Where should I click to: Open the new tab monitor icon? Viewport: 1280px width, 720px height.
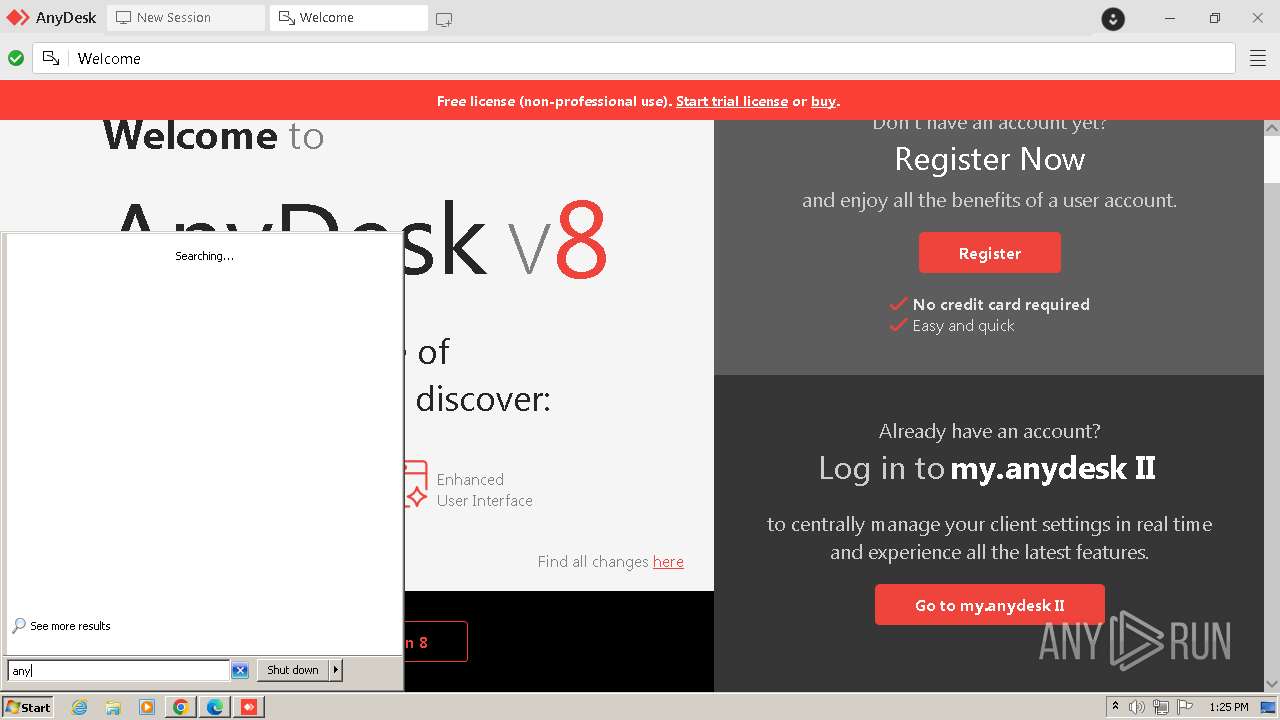click(444, 19)
